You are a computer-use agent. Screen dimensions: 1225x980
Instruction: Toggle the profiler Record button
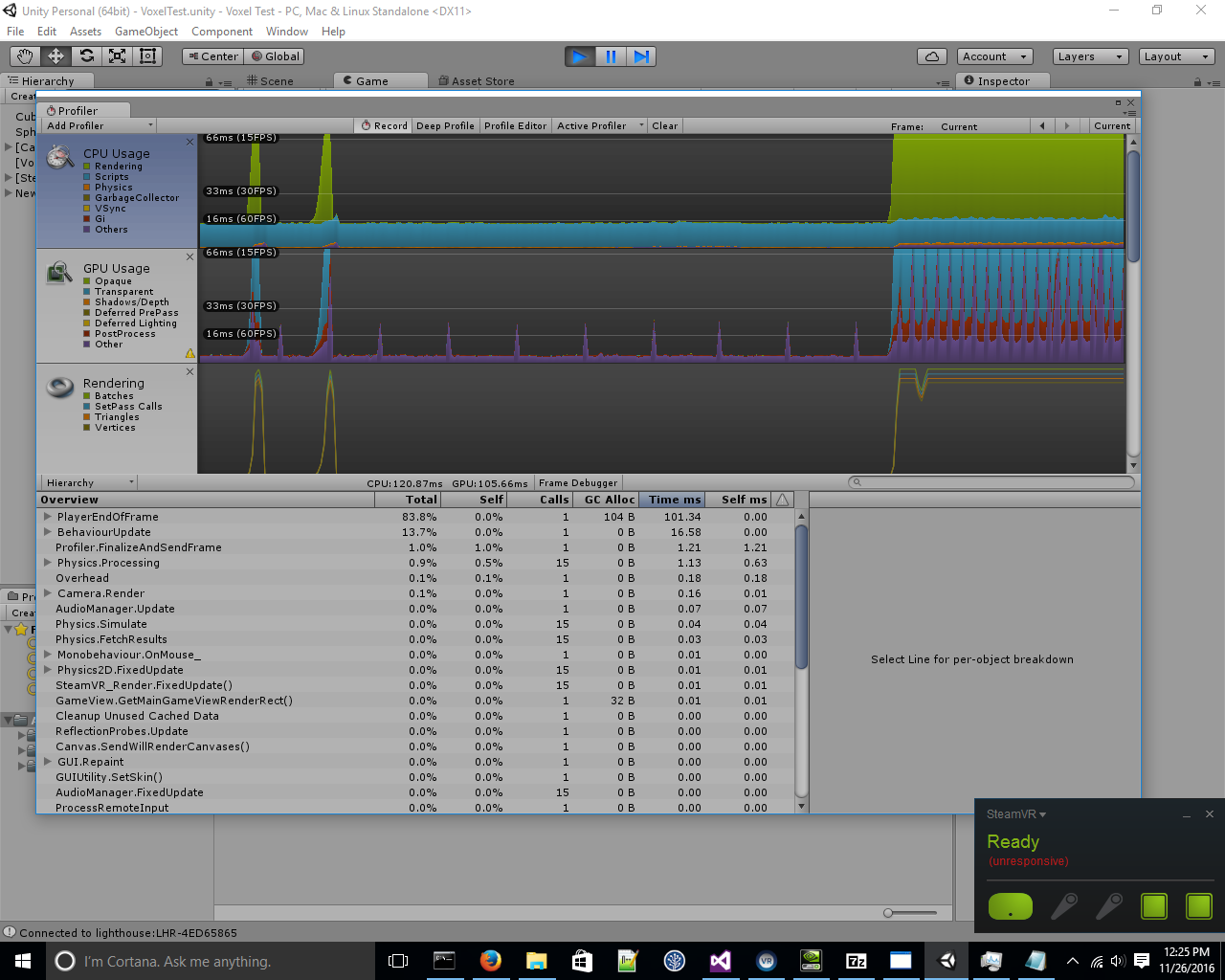coord(384,125)
